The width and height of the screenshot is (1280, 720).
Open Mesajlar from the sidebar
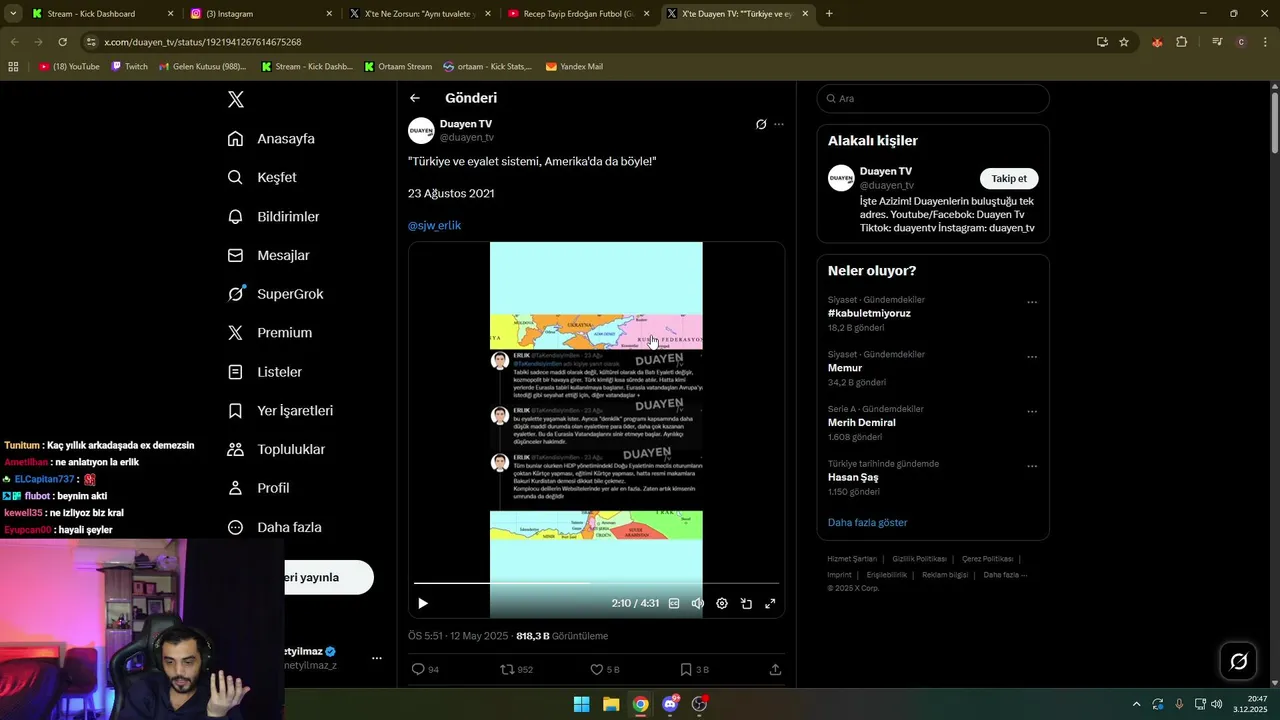point(268,255)
